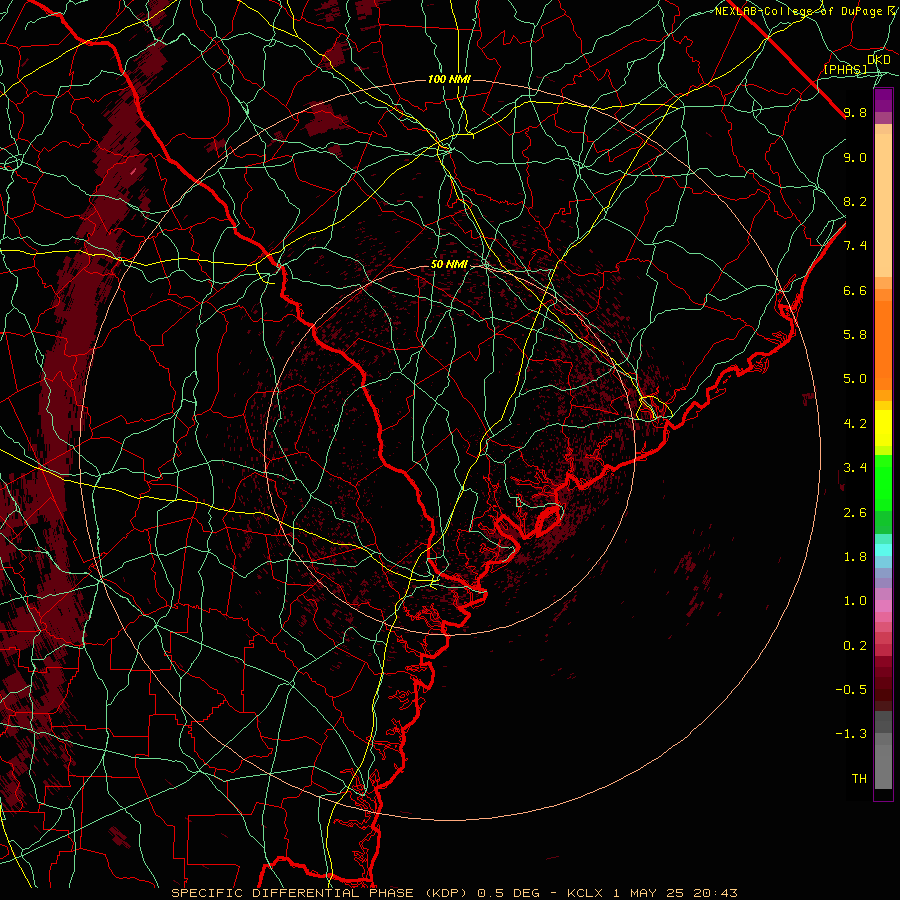
Task: Click the 2.6 scale value
Action: click(x=855, y=513)
